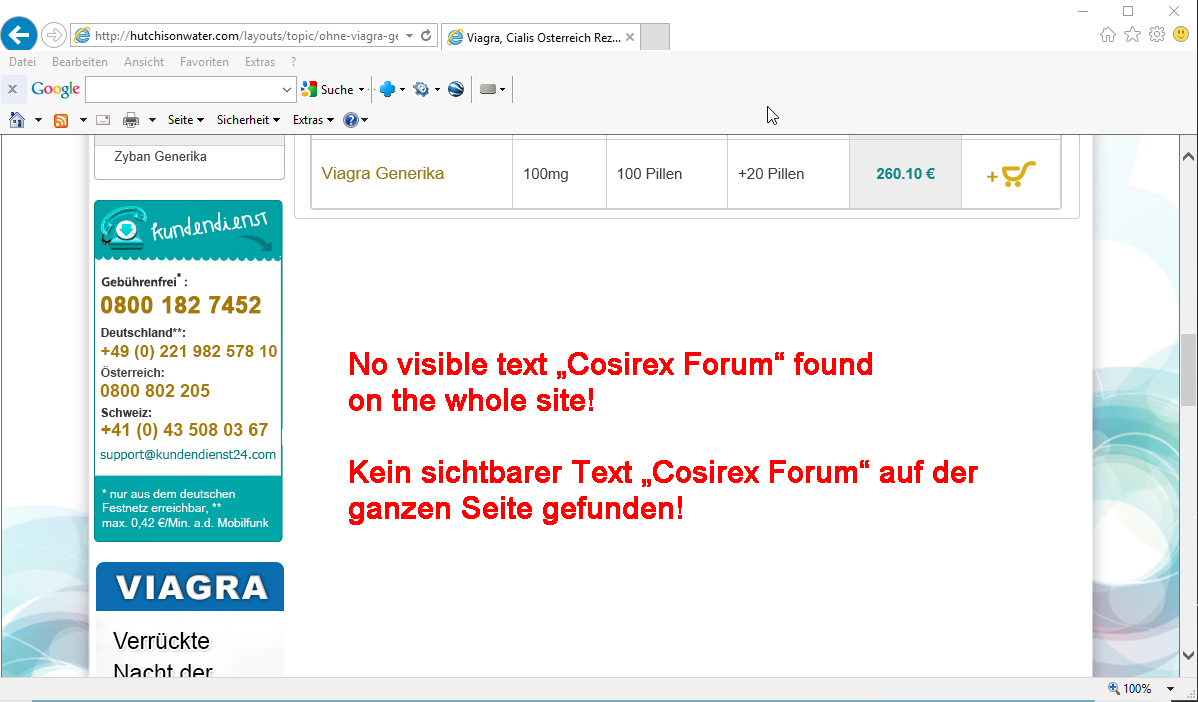Expand the Seite dropdown menu

click(x=186, y=120)
